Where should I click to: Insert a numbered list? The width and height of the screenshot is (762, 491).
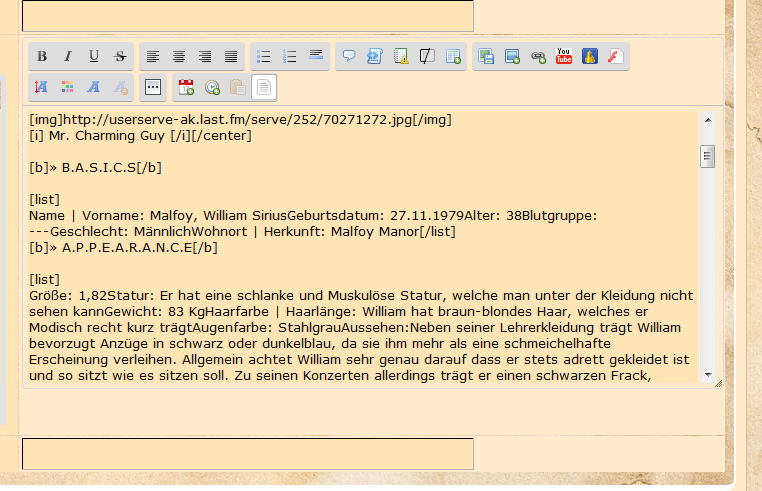(290, 56)
